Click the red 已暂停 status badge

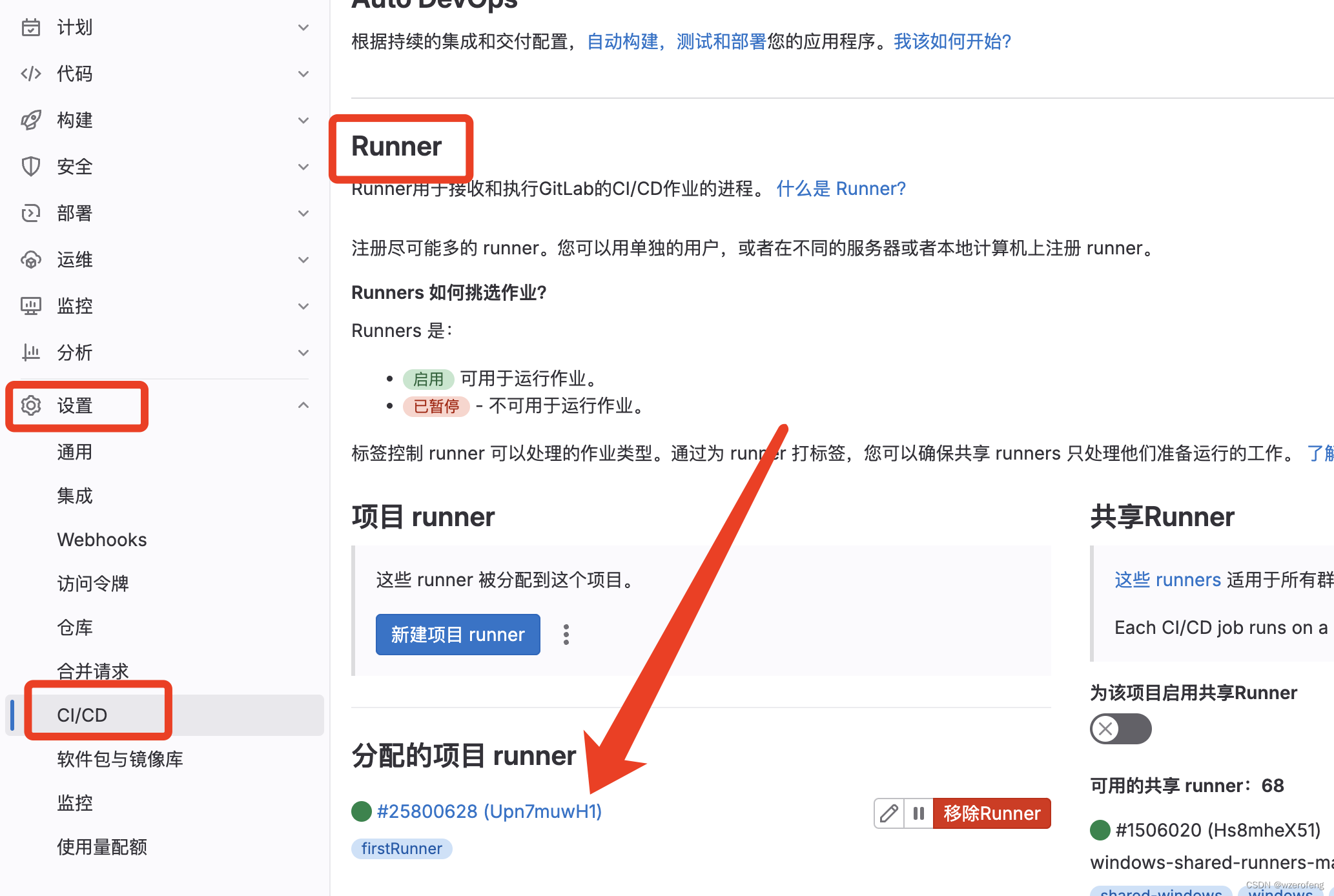(436, 406)
